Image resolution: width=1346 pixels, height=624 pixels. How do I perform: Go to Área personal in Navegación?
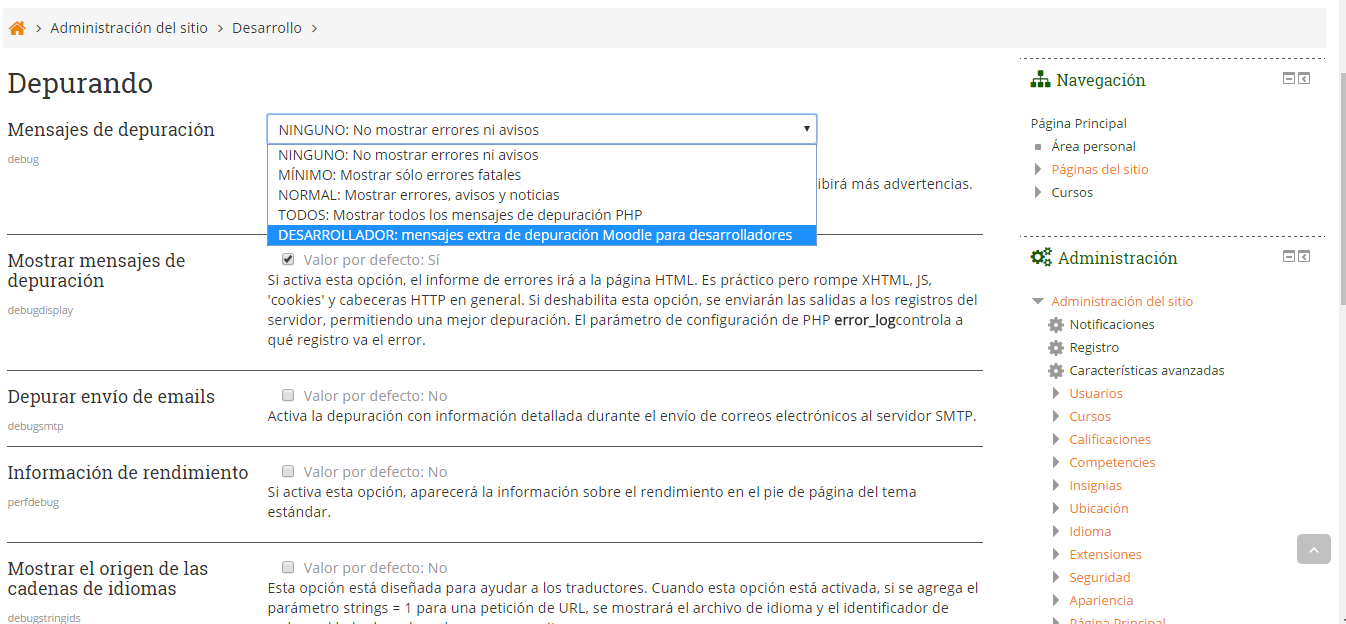tap(1093, 147)
